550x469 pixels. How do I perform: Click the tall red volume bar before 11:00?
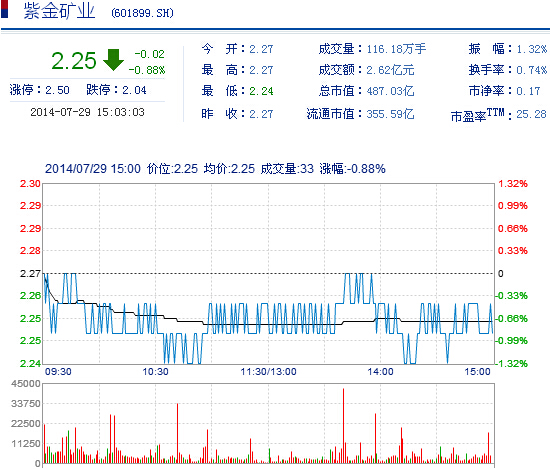[x=177, y=433]
